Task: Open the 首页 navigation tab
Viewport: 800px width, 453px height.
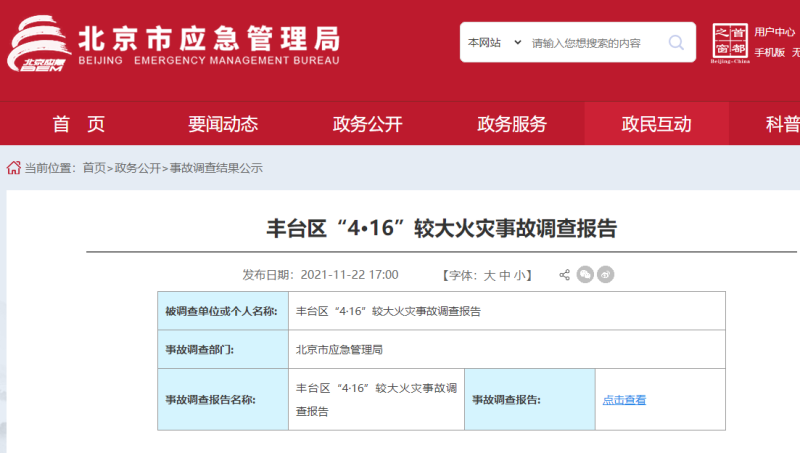Action: pyautogui.click(x=78, y=124)
